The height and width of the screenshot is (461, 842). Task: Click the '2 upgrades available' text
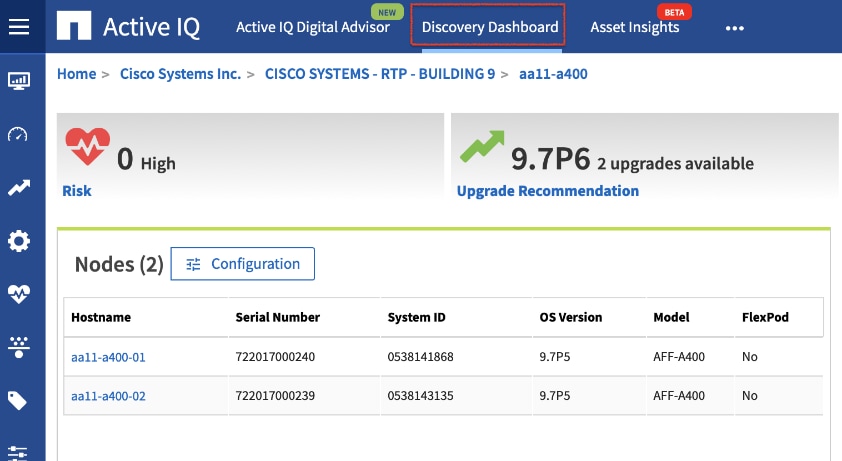tap(676, 163)
